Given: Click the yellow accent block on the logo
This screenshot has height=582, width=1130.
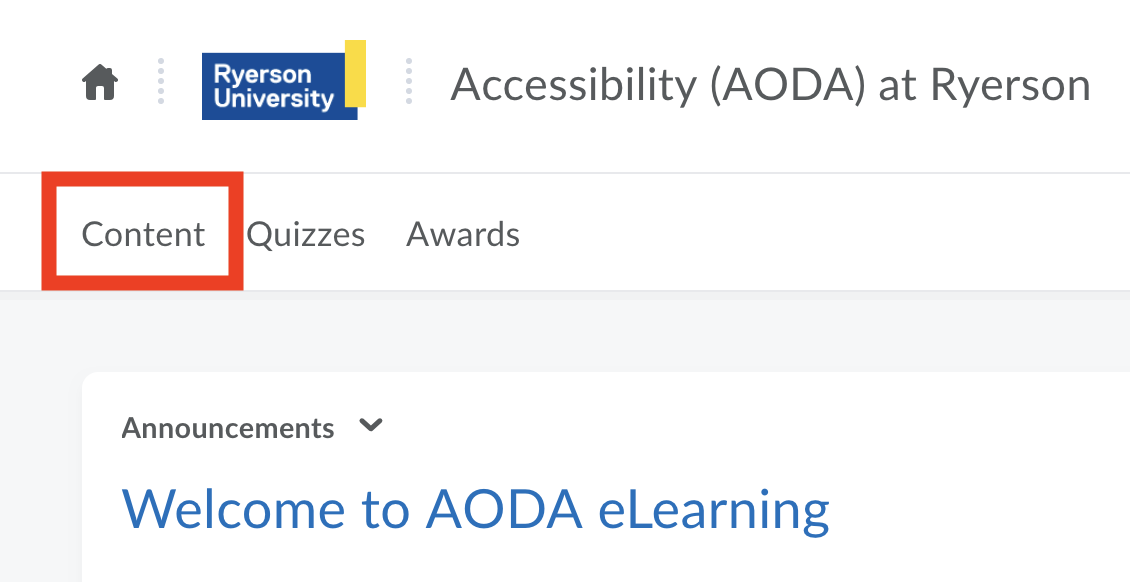Looking at the screenshot, I should tap(355, 72).
